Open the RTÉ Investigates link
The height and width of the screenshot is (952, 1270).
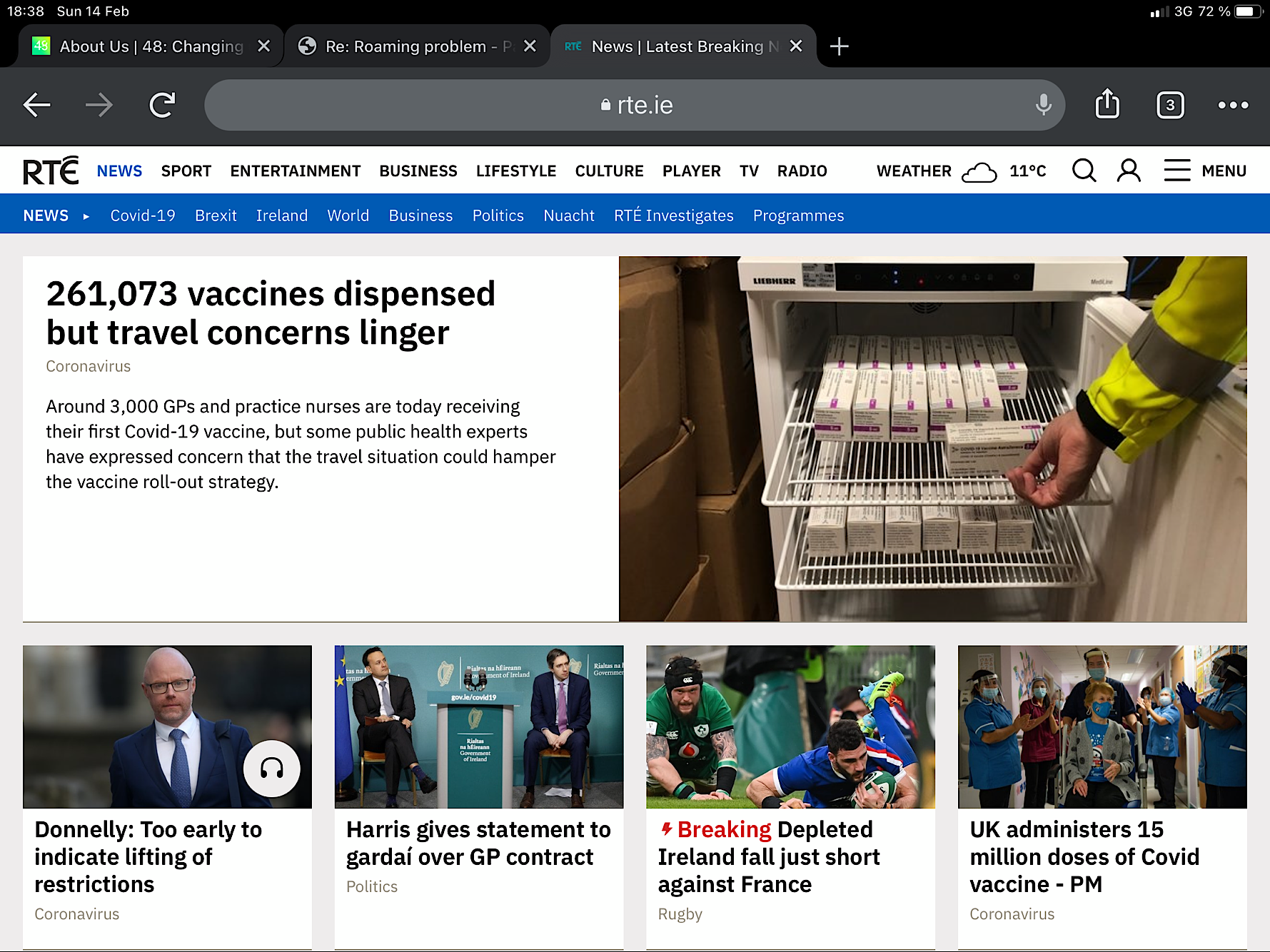[673, 216]
